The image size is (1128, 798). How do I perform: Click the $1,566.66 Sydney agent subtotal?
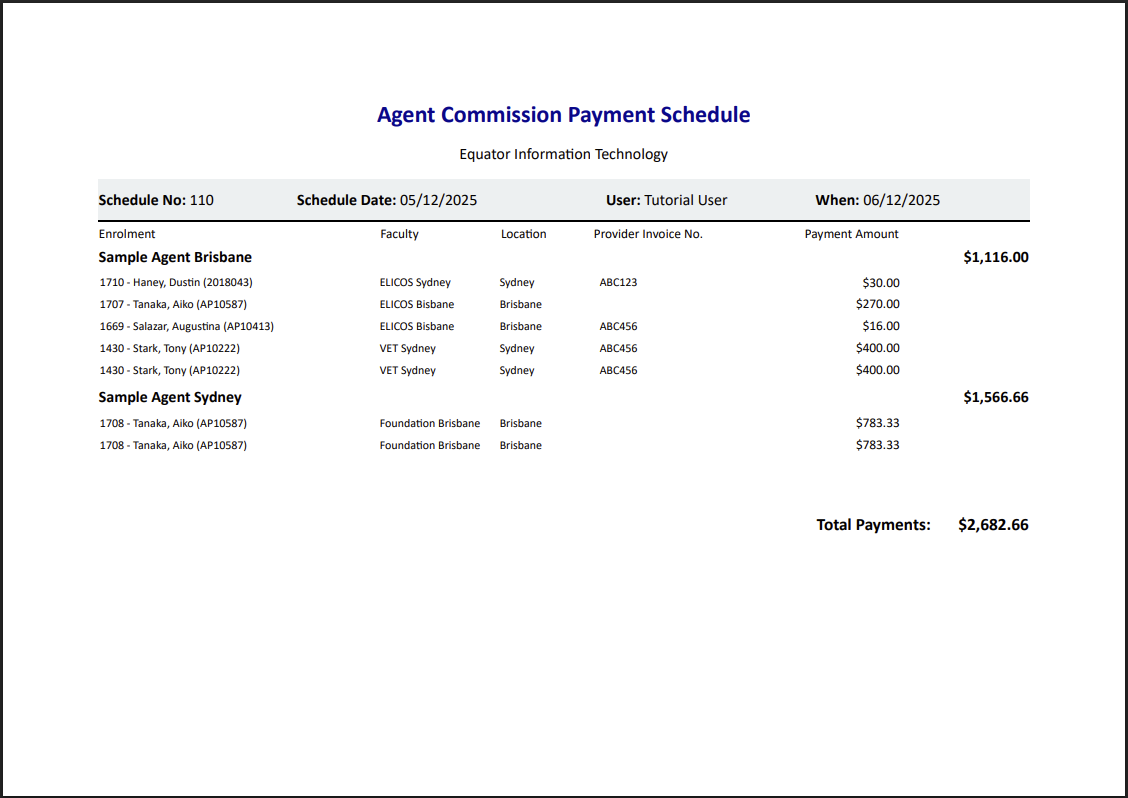tap(995, 397)
